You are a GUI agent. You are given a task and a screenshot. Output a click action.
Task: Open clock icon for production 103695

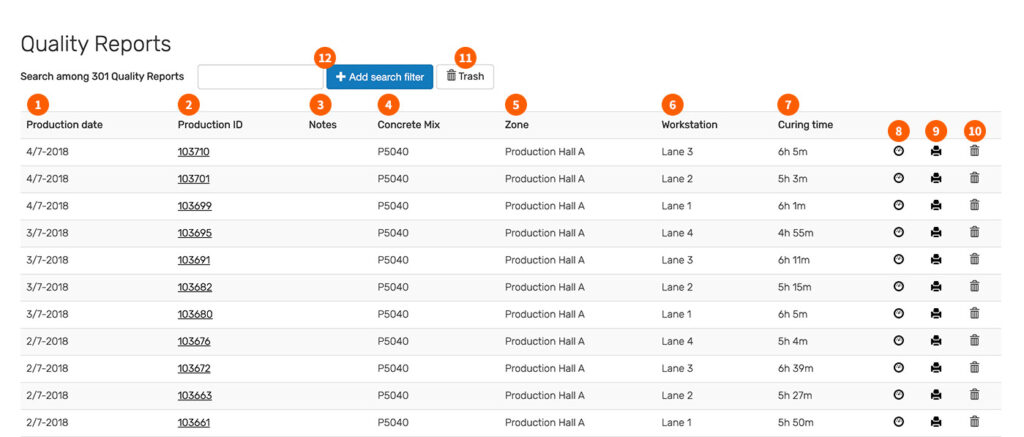click(x=899, y=232)
